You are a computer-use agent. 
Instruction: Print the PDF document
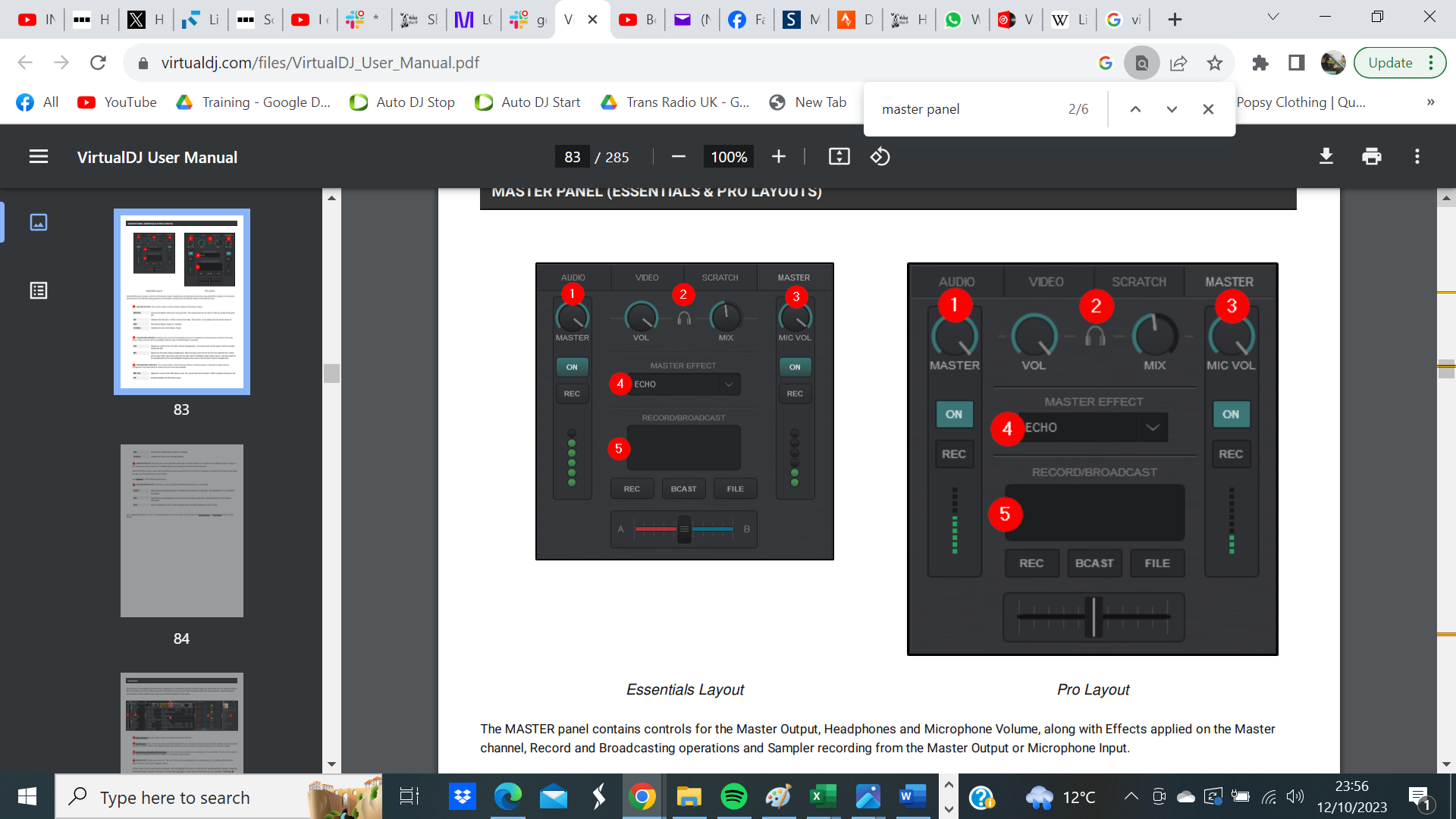coord(1371,156)
